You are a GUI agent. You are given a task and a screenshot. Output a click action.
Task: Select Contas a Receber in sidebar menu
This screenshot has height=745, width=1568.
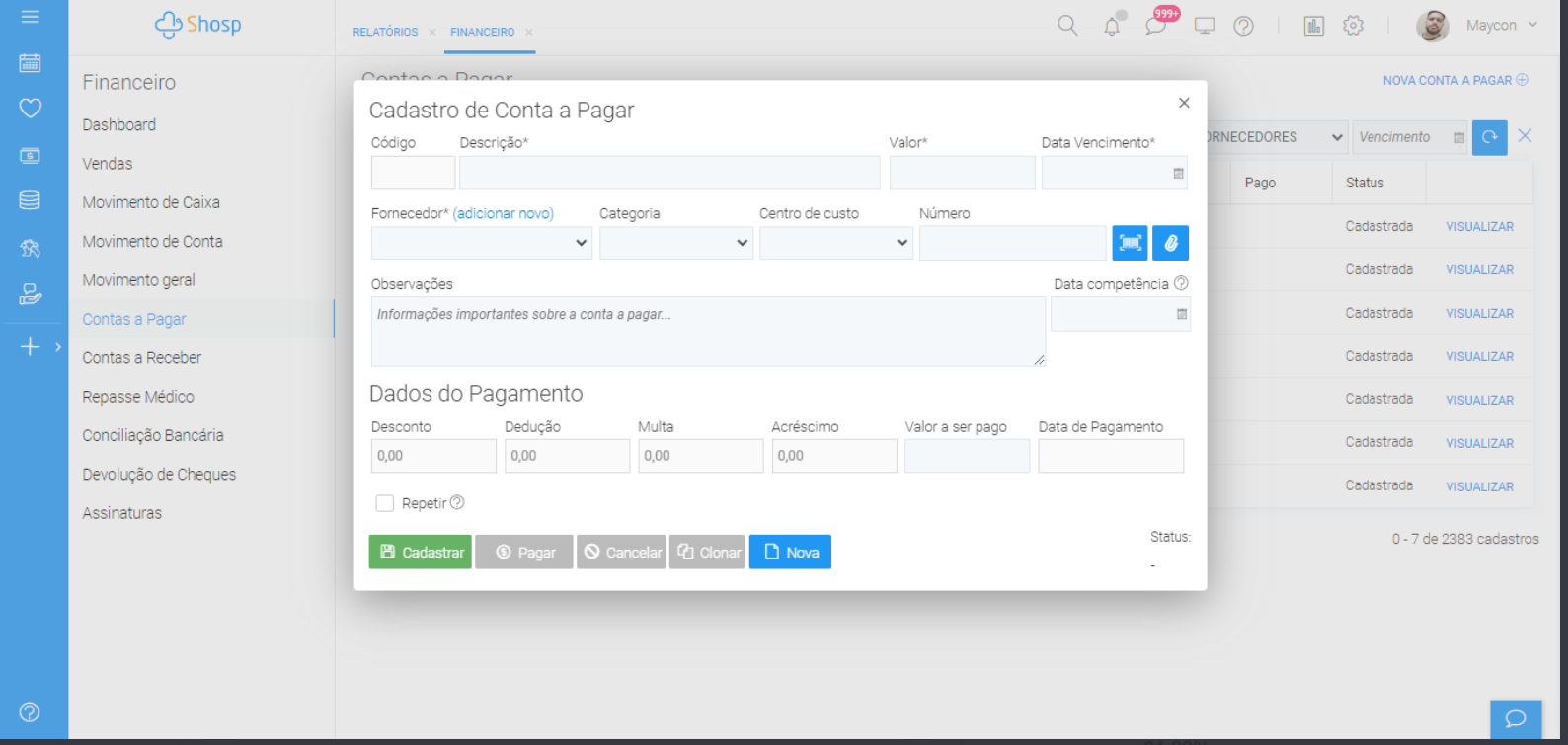click(142, 358)
